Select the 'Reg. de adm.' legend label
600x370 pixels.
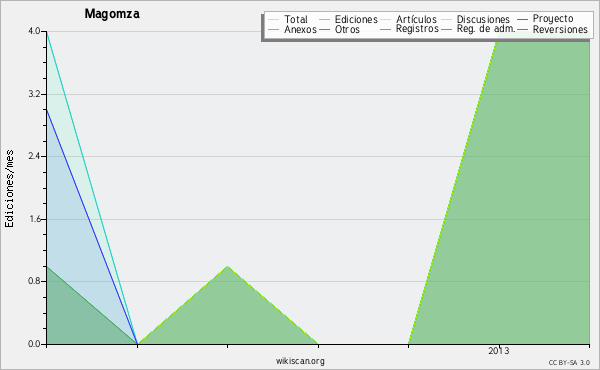pos(486,29)
